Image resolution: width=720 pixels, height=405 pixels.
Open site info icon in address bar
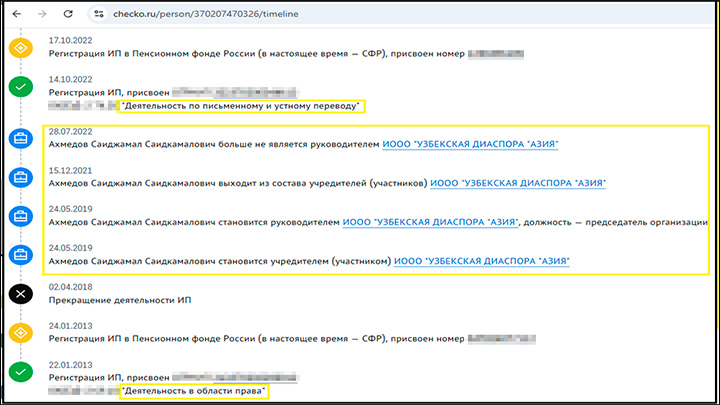click(x=98, y=14)
